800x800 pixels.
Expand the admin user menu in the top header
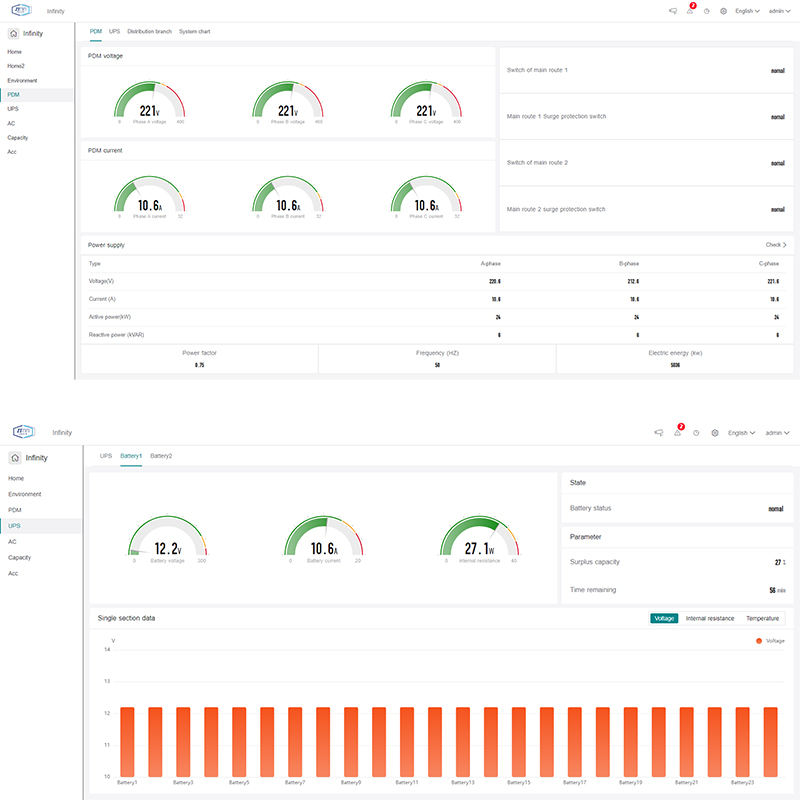(x=780, y=11)
